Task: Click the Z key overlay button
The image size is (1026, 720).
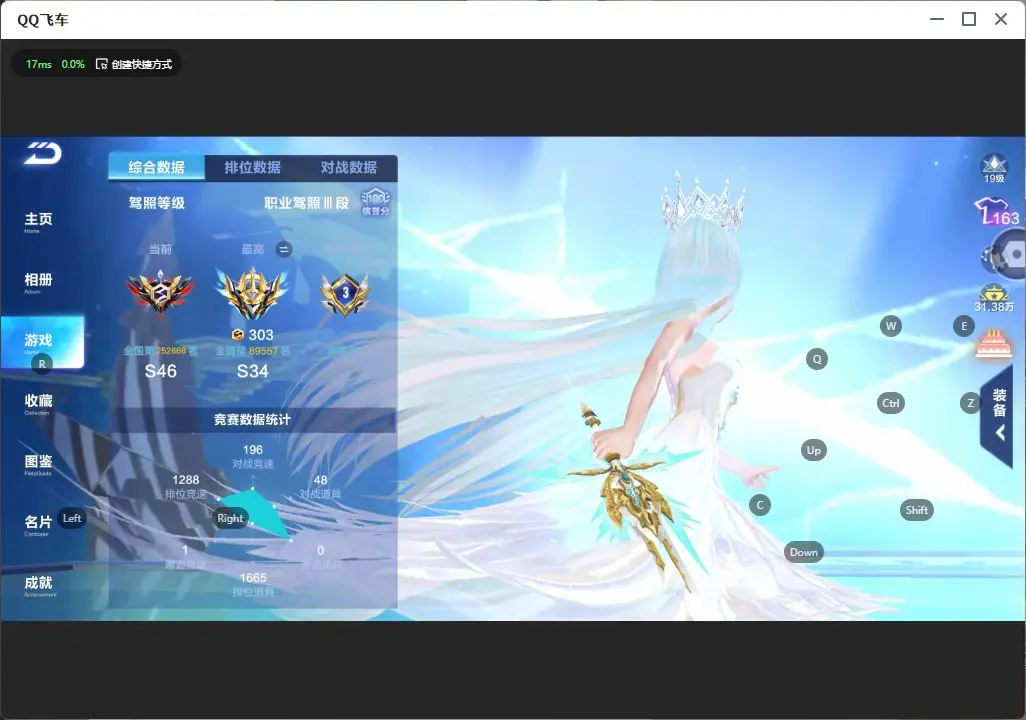Action: coord(970,403)
